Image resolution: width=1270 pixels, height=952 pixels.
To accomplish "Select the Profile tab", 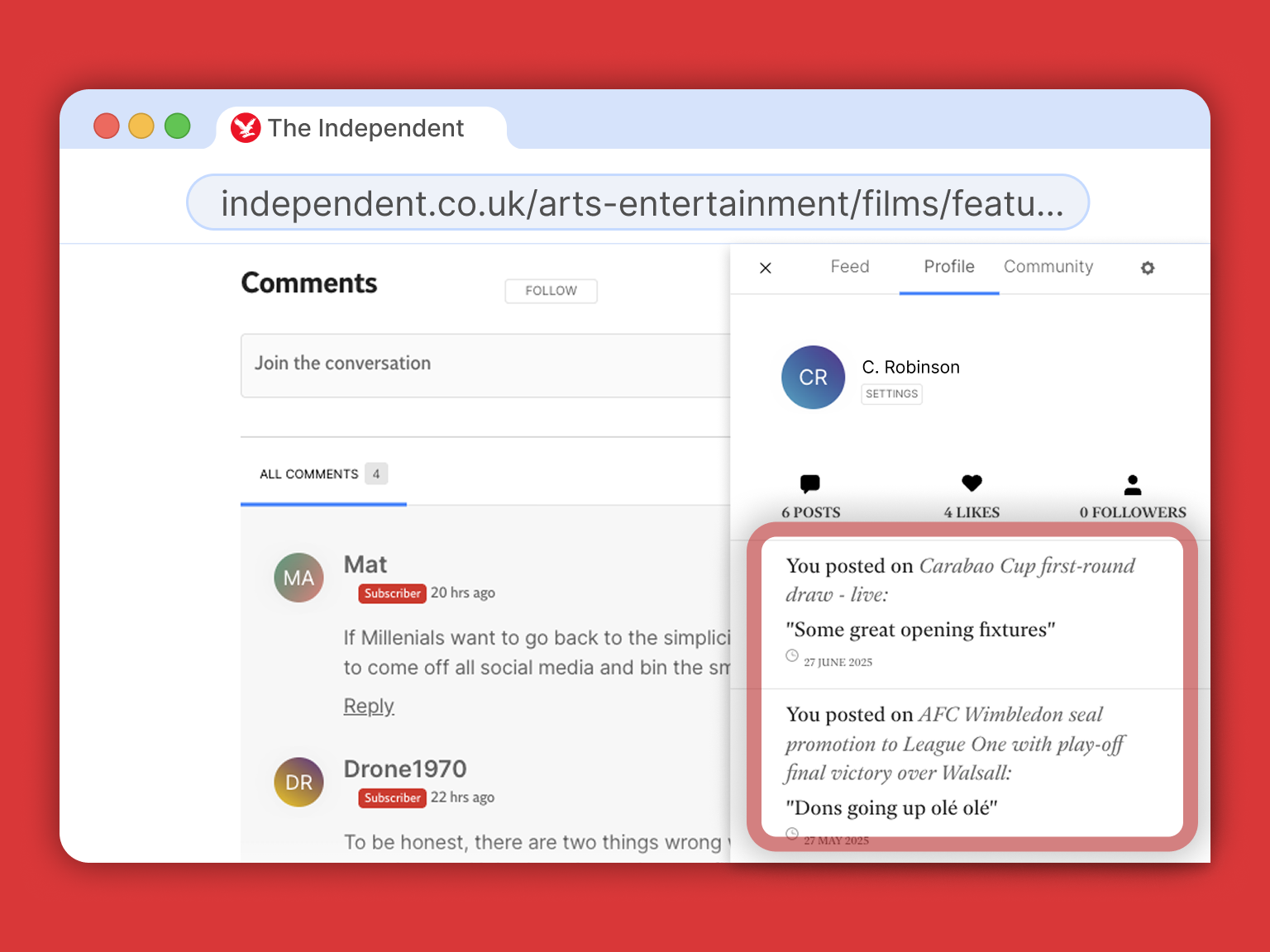I will [949, 266].
